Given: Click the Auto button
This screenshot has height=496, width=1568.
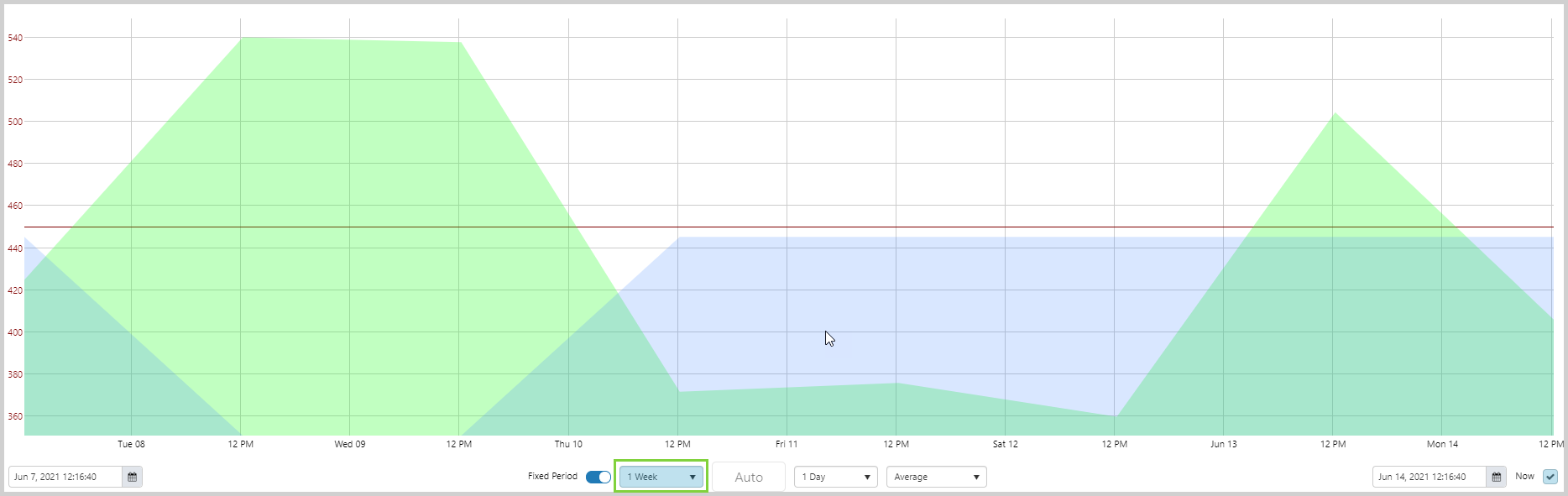Looking at the screenshot, I should coord(749,477).
